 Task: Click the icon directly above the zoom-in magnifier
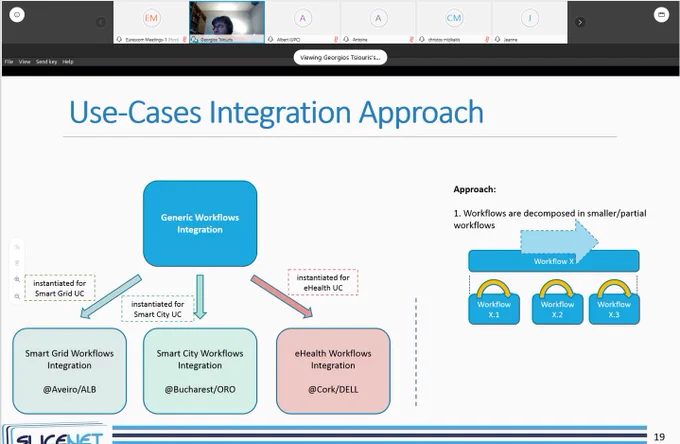click(x=17, y=263)
